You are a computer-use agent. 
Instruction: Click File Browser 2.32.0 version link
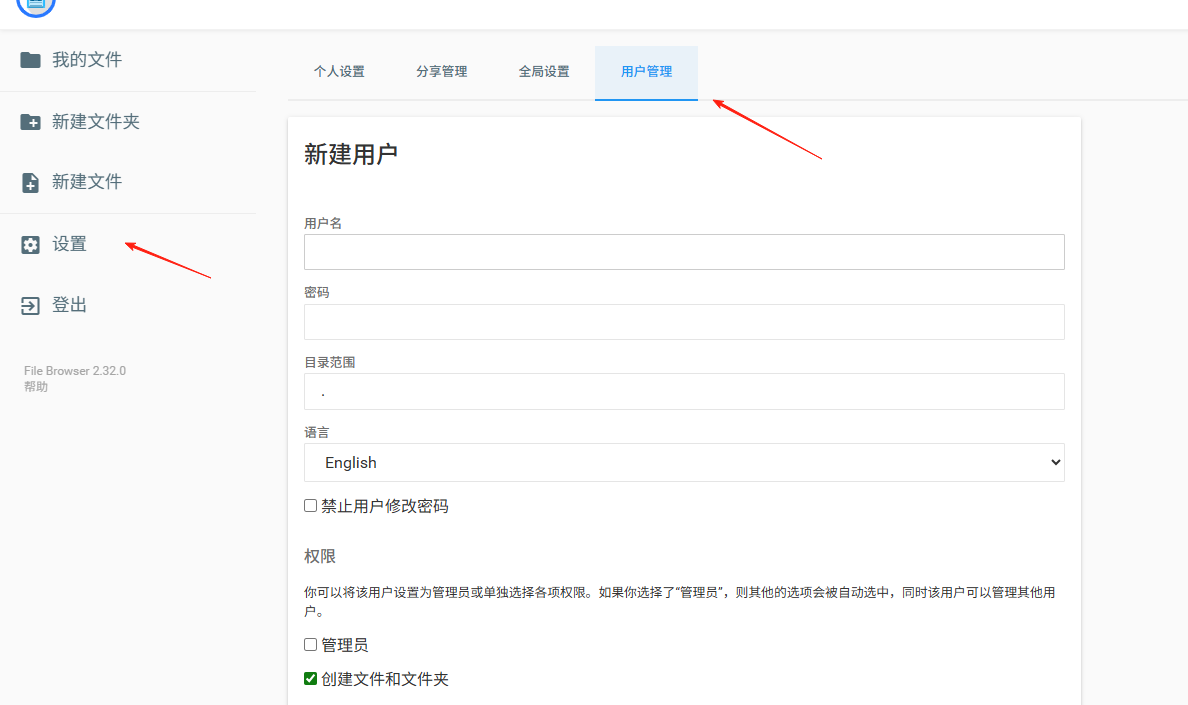pyautogui.click(x=75, y=370)
